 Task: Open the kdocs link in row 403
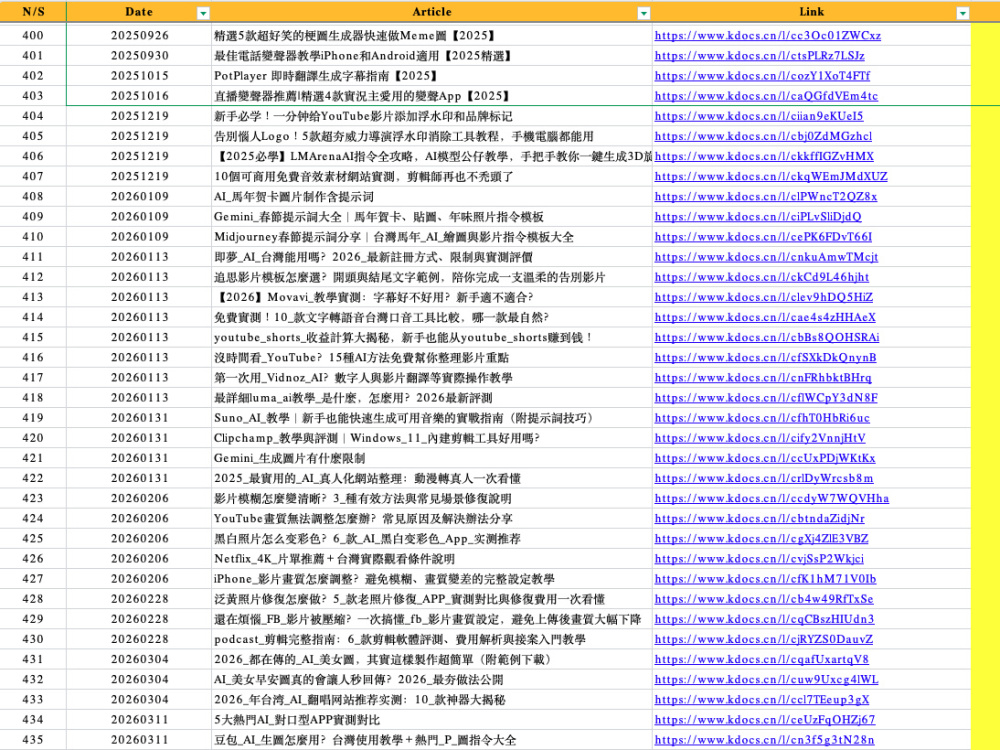[x=766, y=96]
